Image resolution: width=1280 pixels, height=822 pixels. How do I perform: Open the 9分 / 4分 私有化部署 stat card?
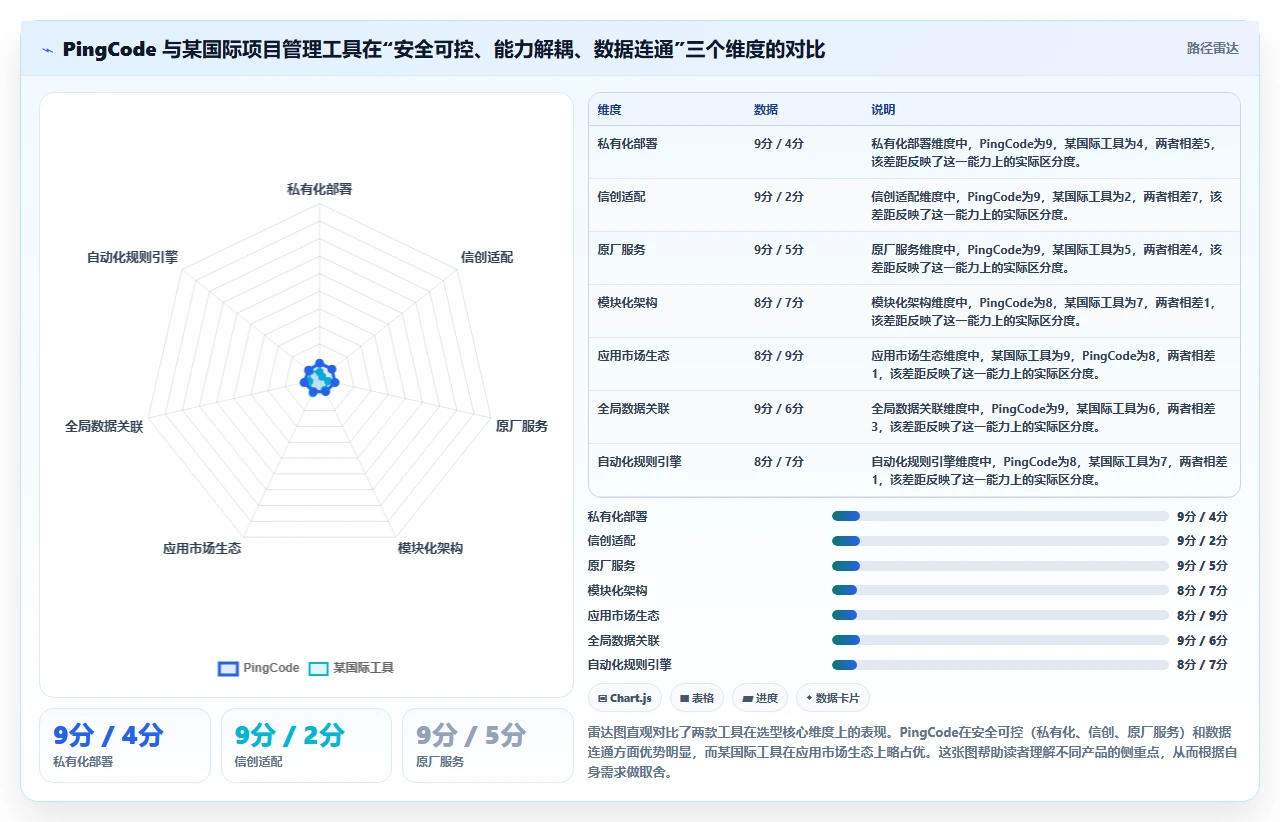click(125, 745)
